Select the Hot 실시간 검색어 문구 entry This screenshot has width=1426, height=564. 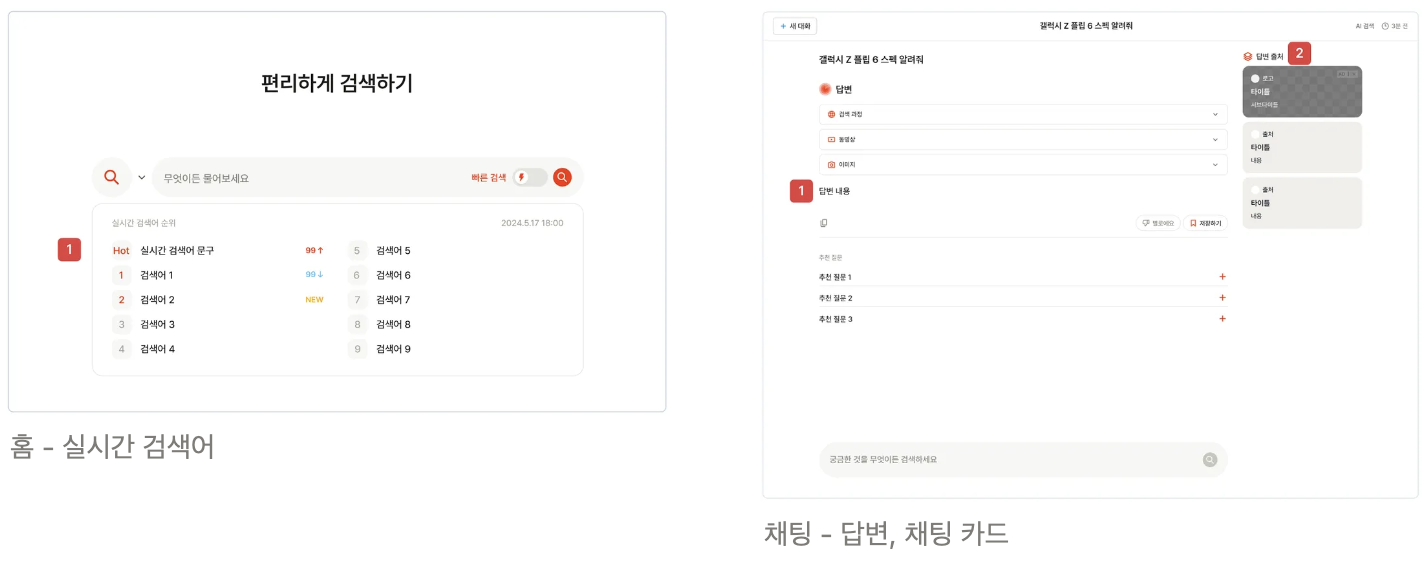pyautogui.click(x=177, y=251)
